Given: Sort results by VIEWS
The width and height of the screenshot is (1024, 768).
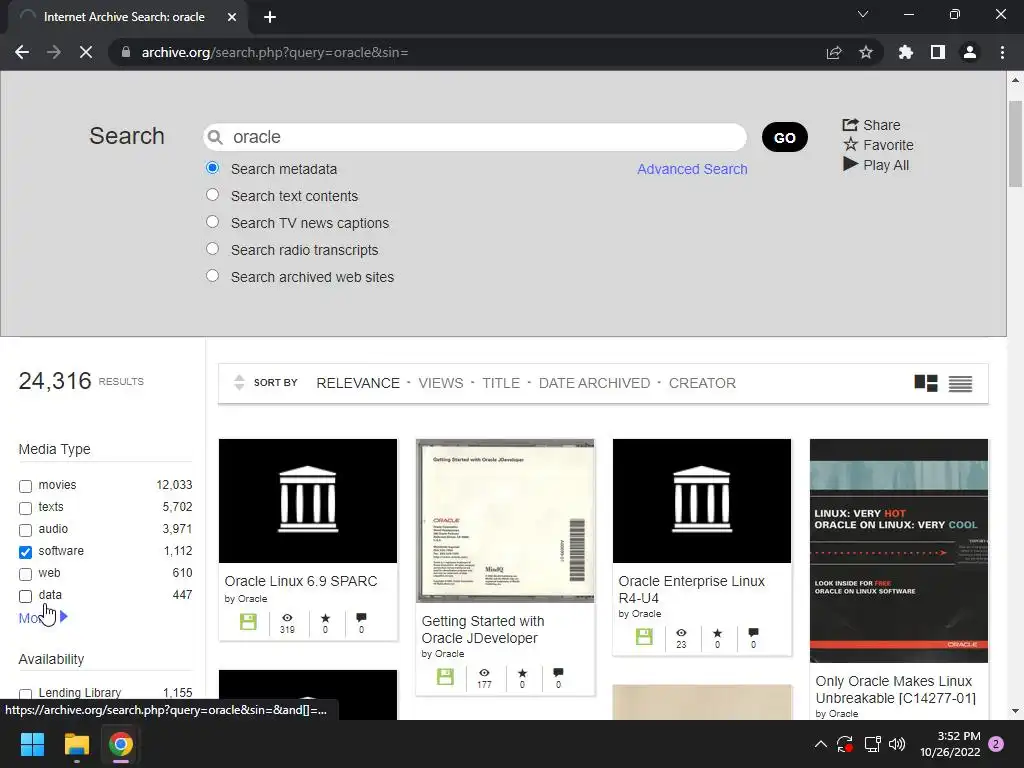Looking at the screenshot, I should tap(441, 383).
